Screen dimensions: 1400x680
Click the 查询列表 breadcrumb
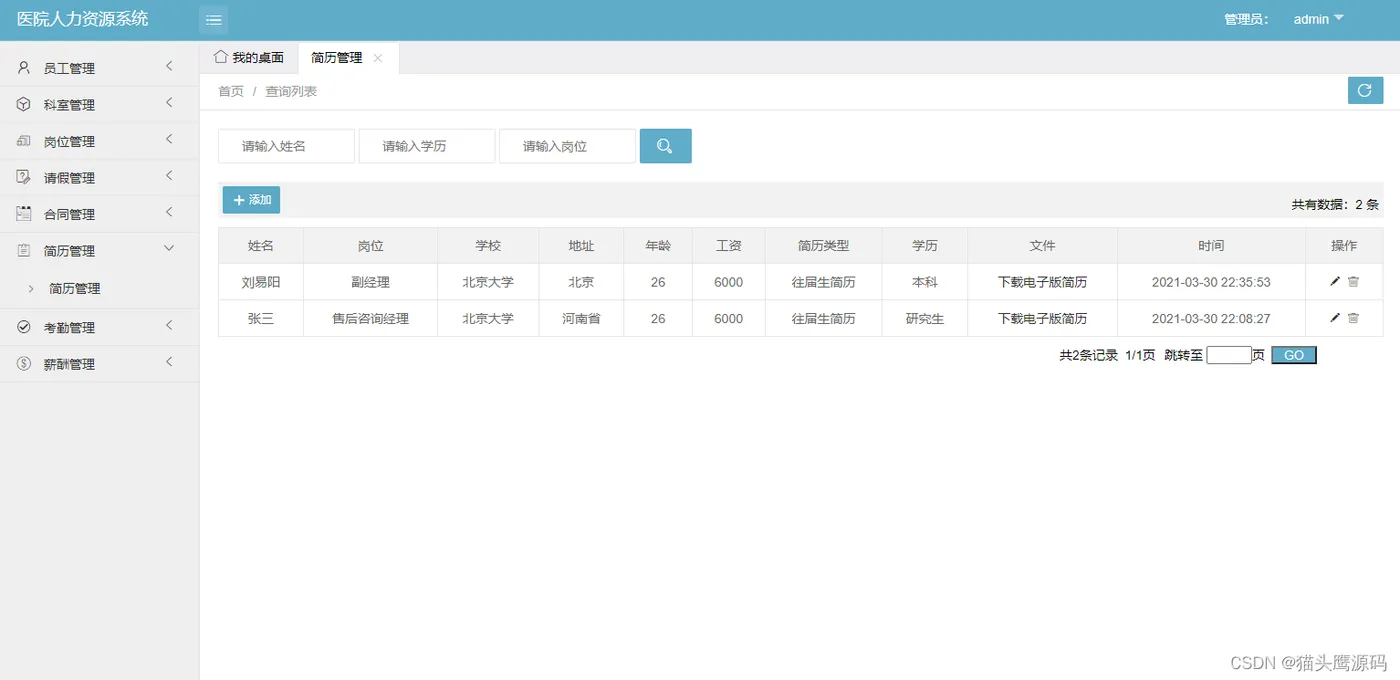pyautogui.click(x=291, y=91)
